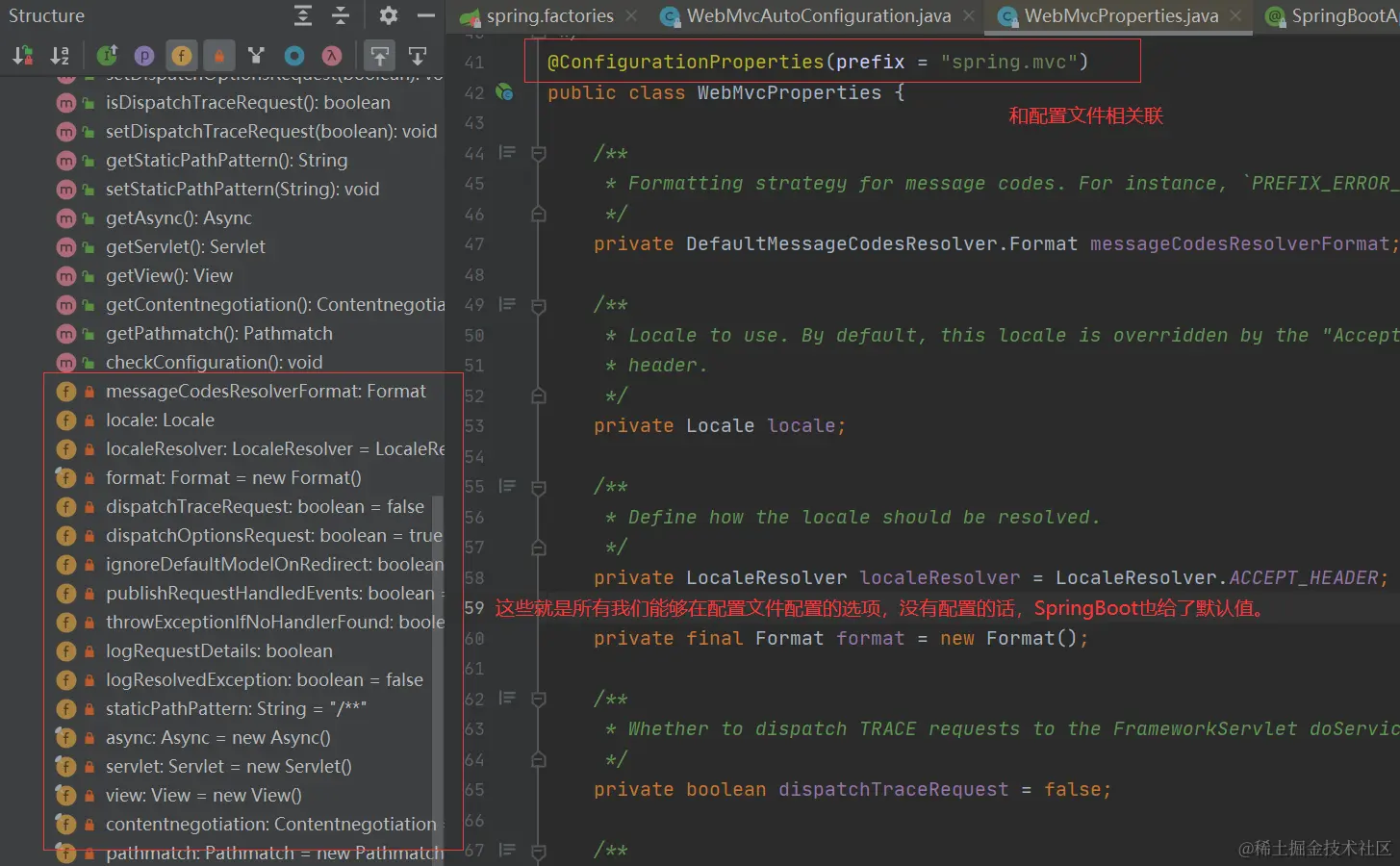Switch to WebMvcAutoConfiguration.java tab
This screenshot has width=1400, height=866.
818,15
